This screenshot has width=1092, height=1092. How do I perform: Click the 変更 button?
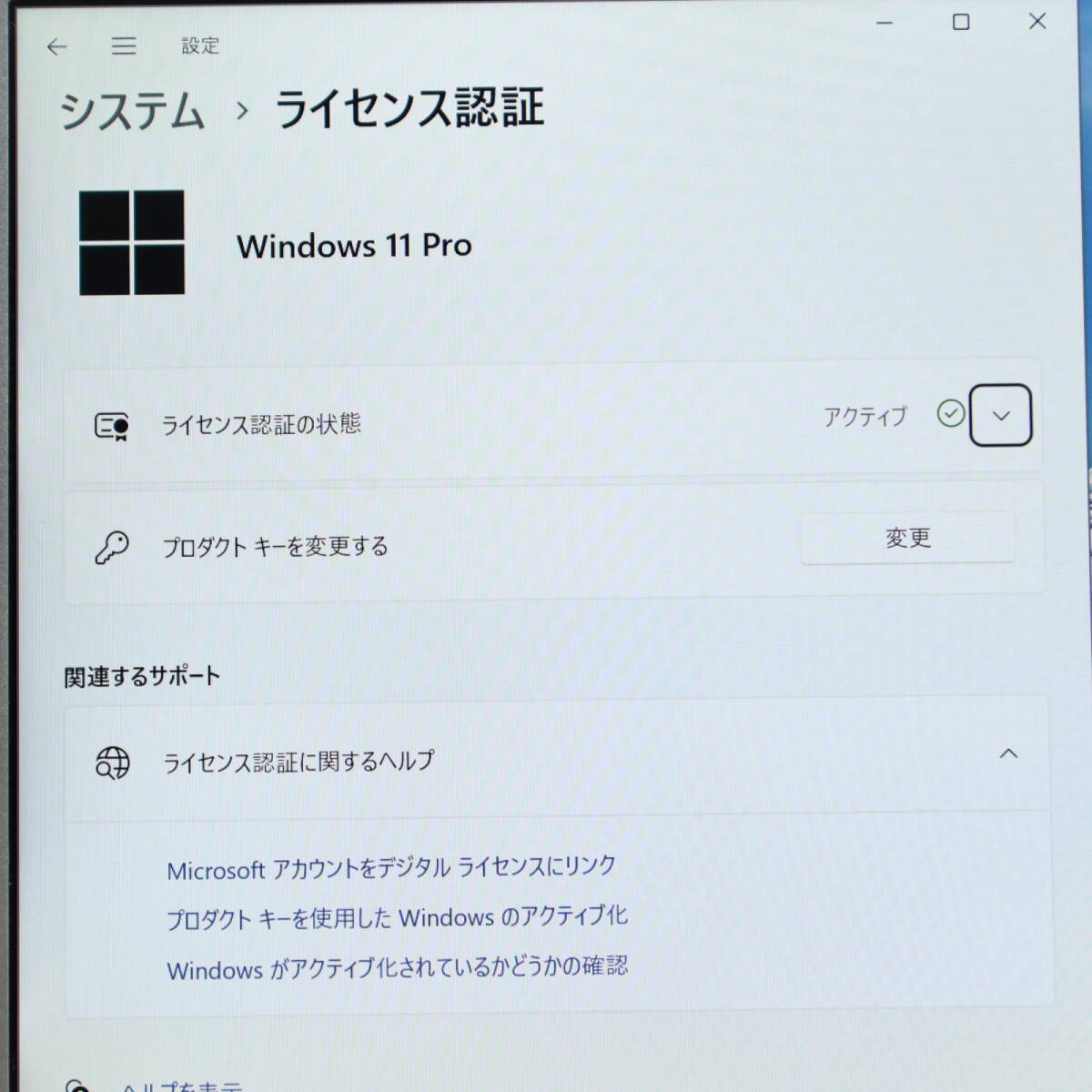(907, 538)
